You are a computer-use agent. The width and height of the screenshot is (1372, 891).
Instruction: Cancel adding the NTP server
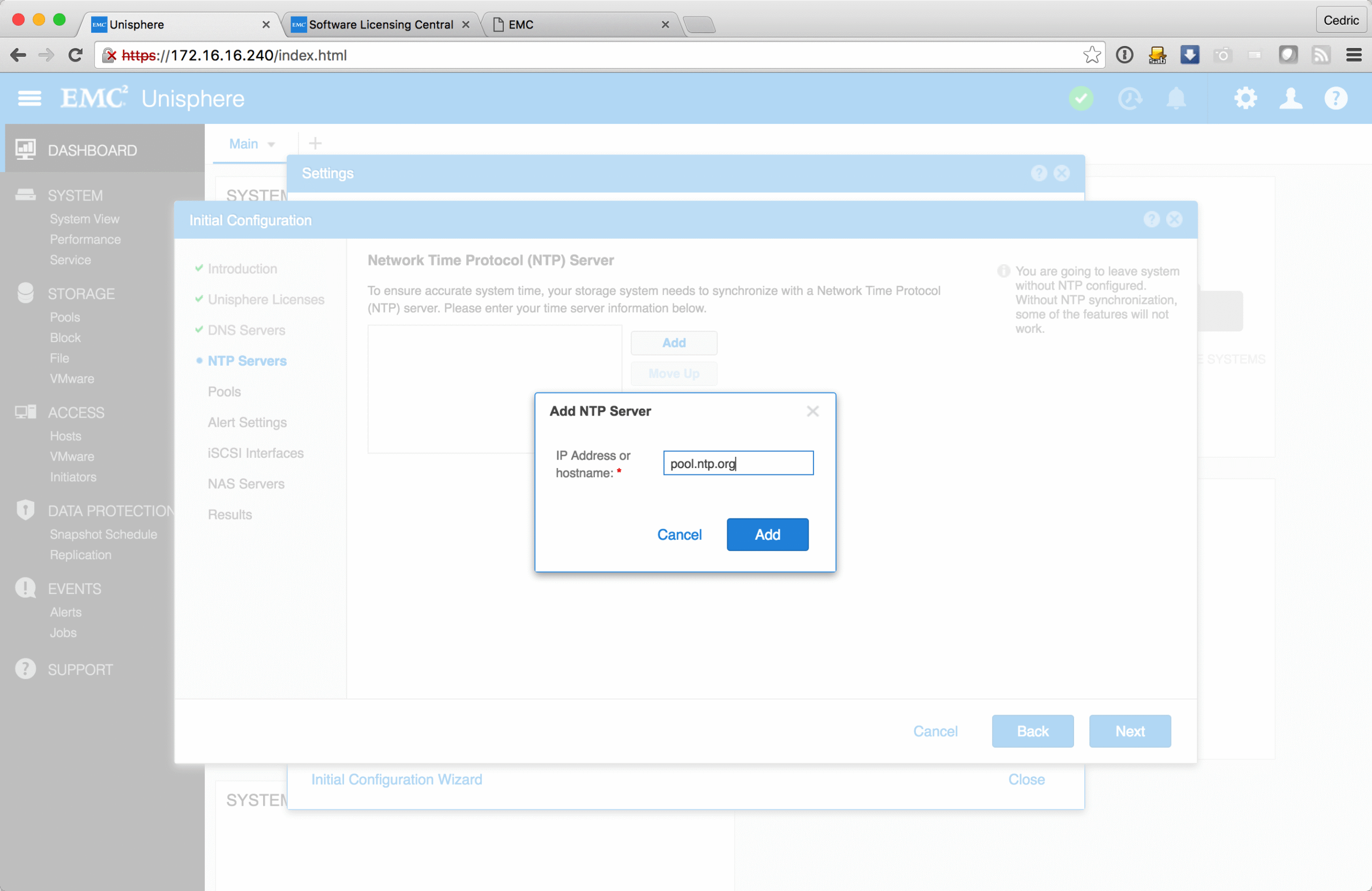(x=679, y=534)
